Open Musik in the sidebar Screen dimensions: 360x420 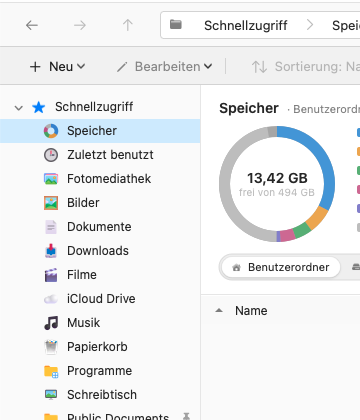100,323
